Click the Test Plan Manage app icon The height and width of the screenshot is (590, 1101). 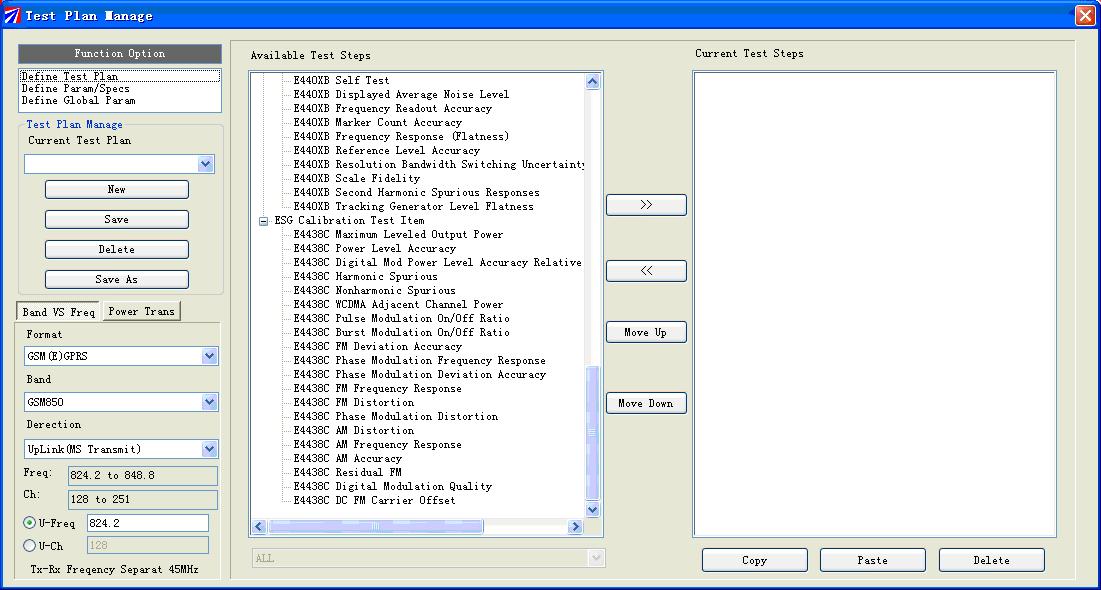[x=12, y=15]
